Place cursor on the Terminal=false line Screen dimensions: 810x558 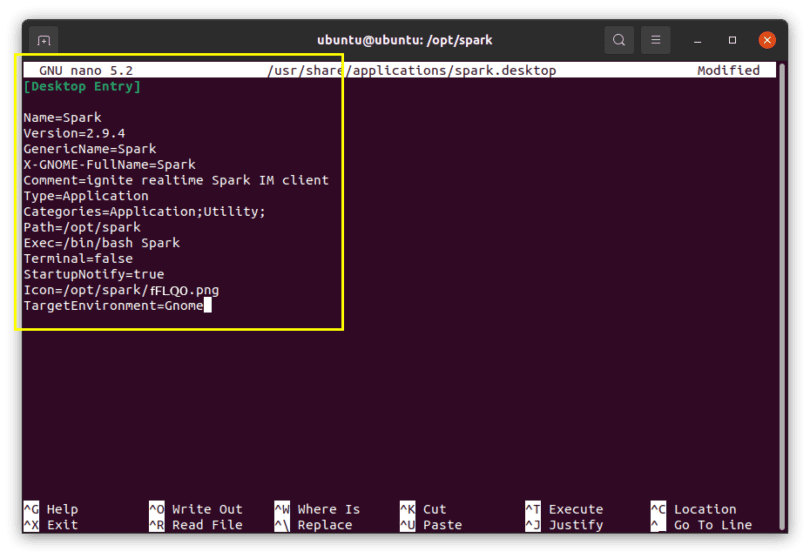[x=78, y=259]
